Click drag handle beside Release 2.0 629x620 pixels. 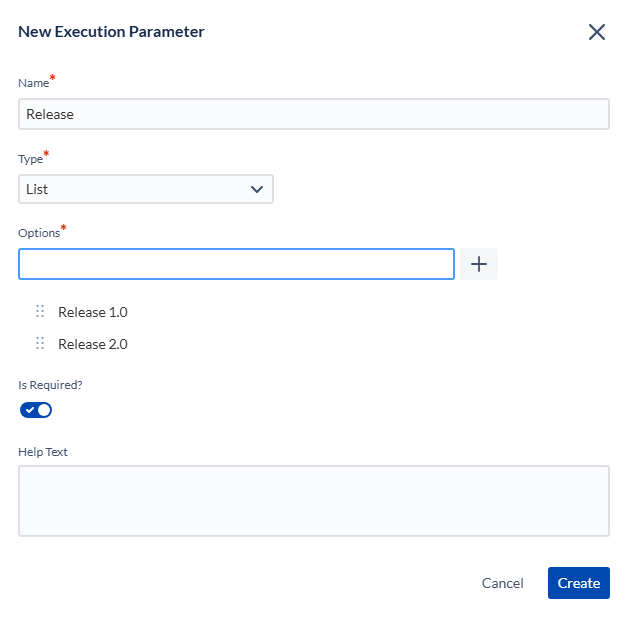click(40, 344)
